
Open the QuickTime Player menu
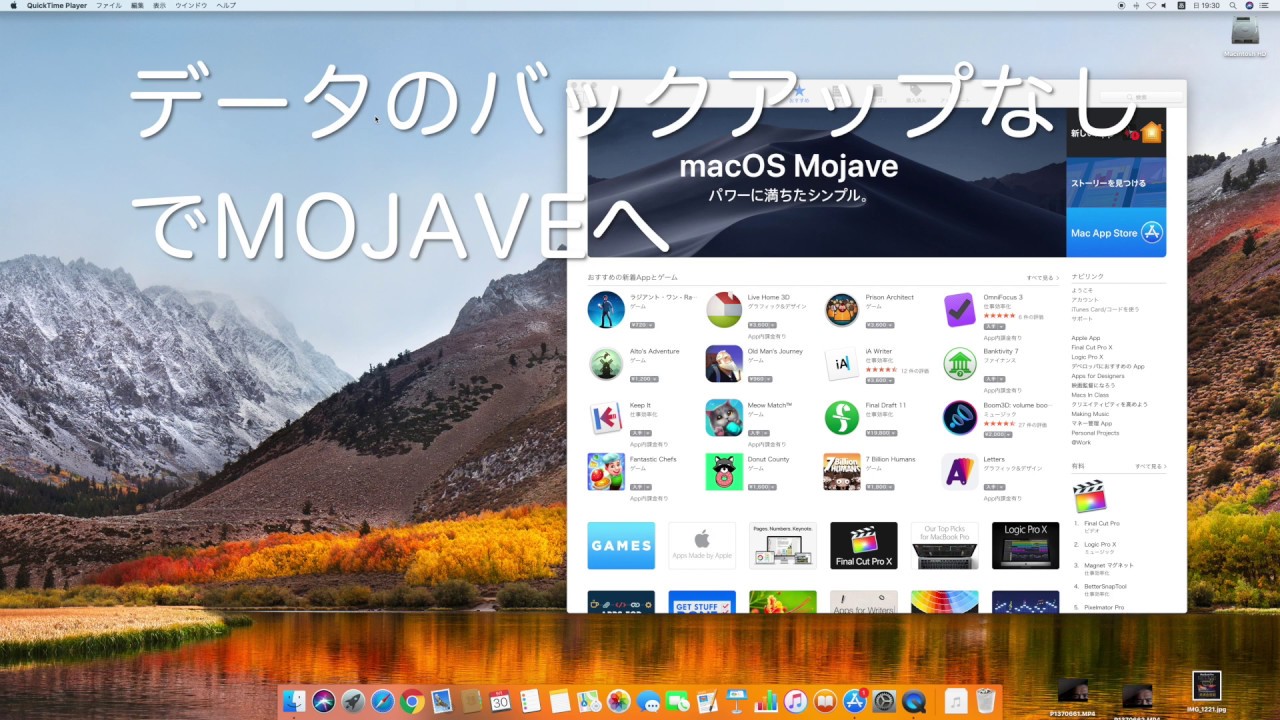pyautogui.click(x=57, y=5)
